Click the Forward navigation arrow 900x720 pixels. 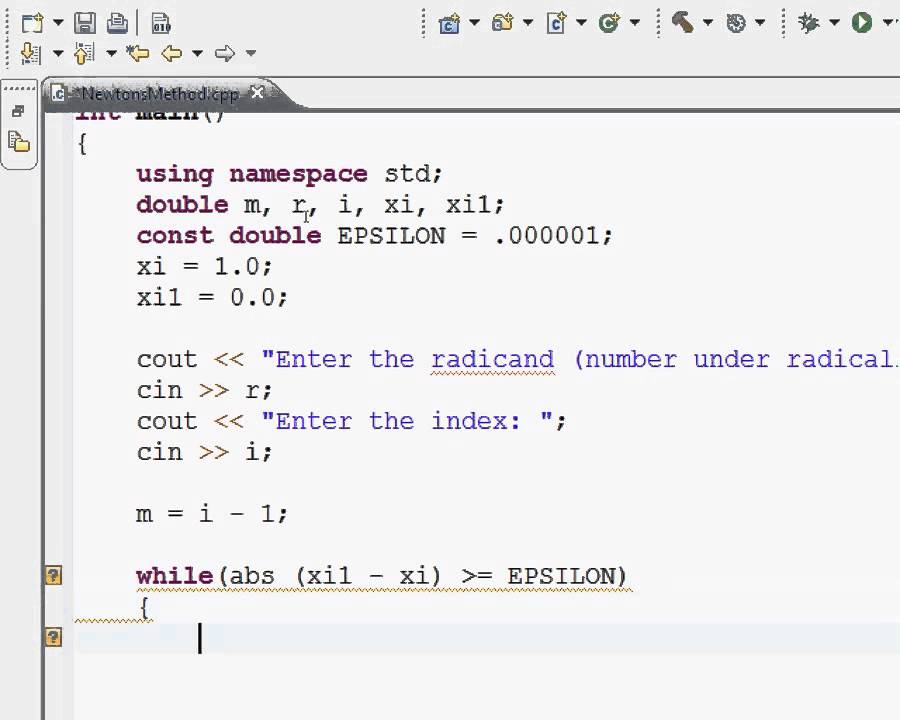pos(225,53)
